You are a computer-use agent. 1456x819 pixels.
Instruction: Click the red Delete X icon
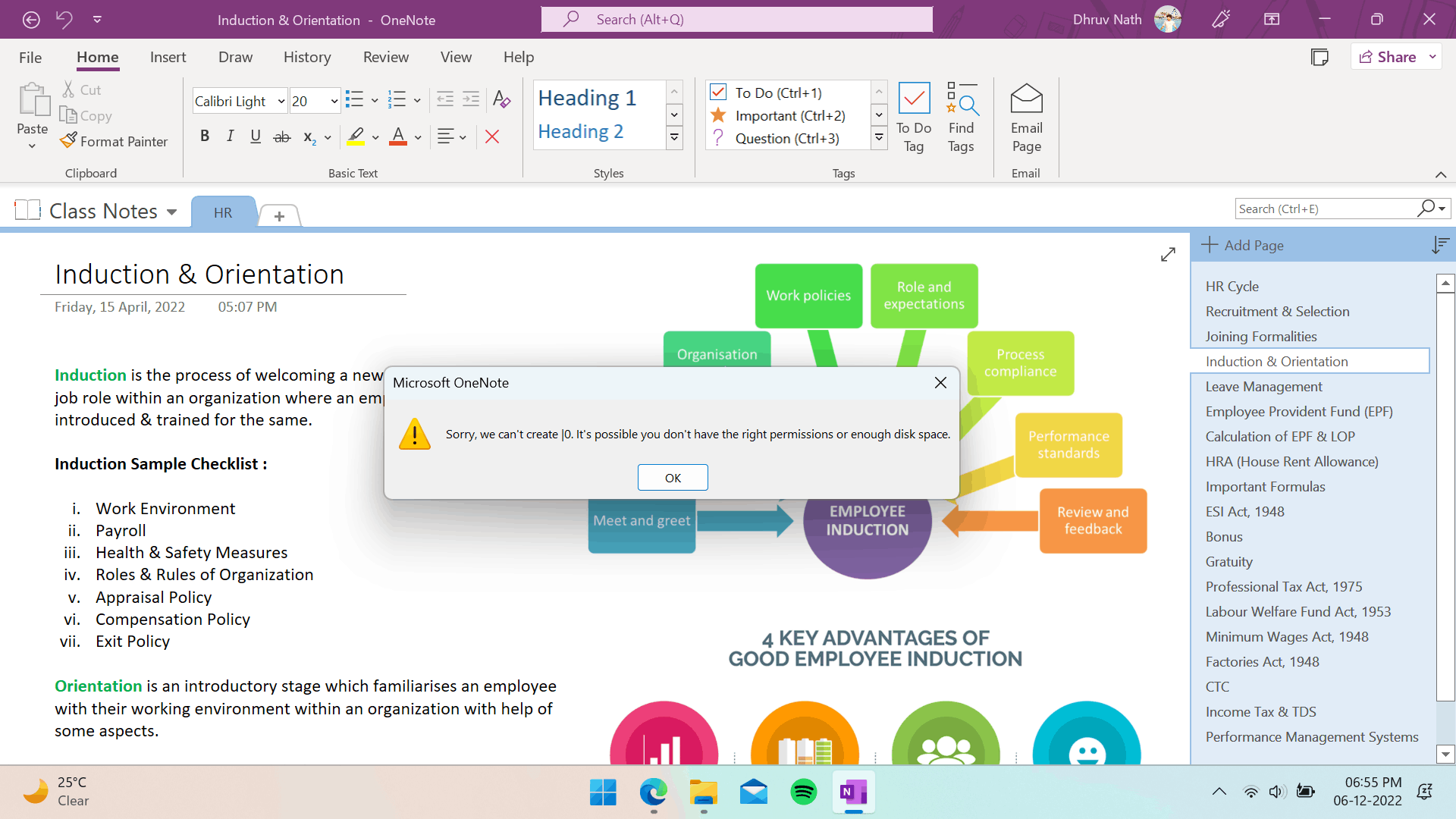click(x=492, y=136)
